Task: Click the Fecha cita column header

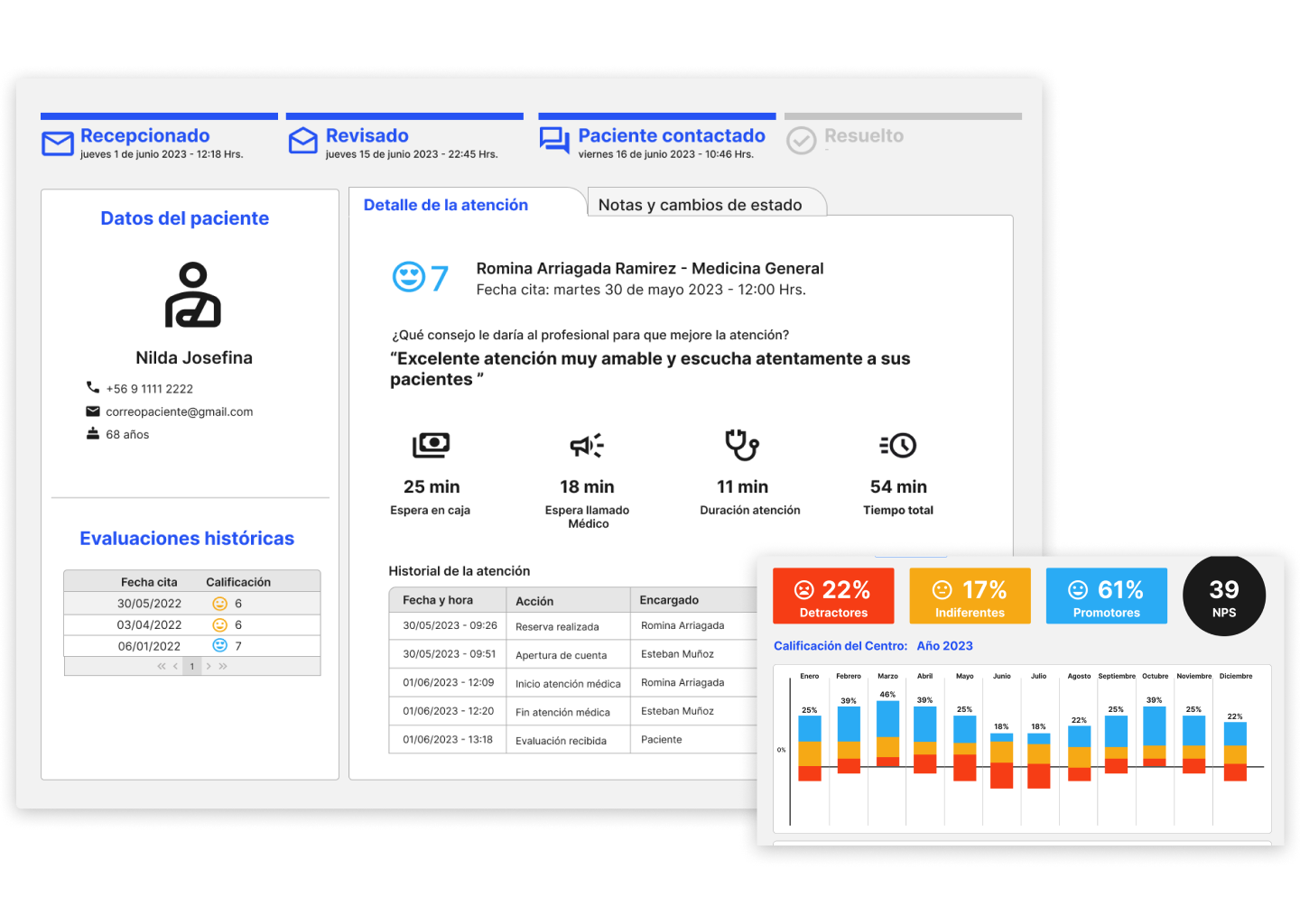Action: (149, 582)
